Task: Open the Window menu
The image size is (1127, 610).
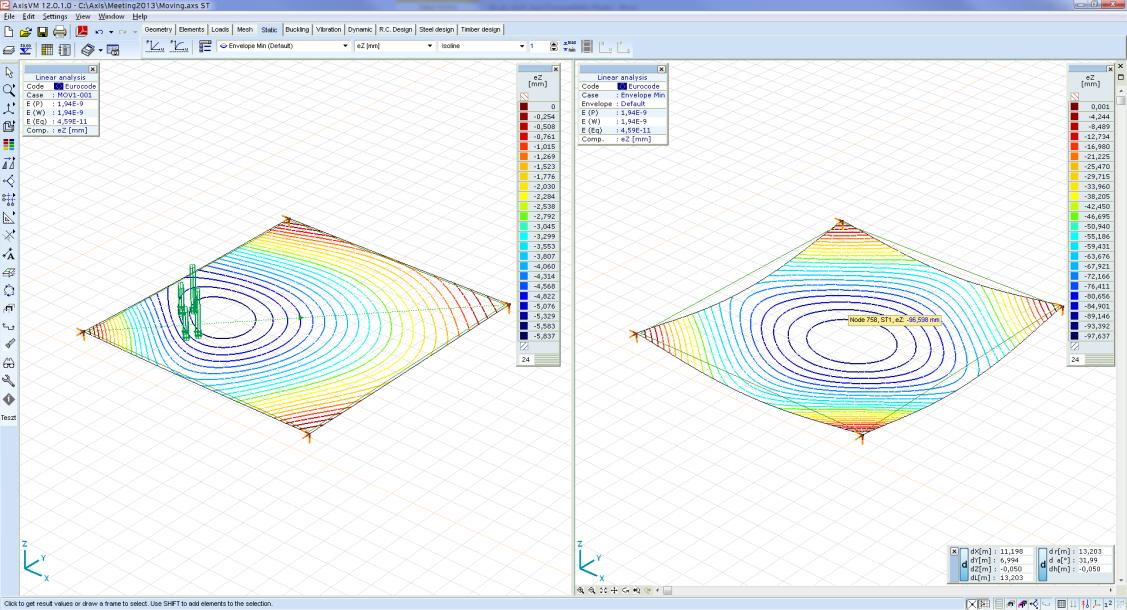Action: tap(111, 17)
